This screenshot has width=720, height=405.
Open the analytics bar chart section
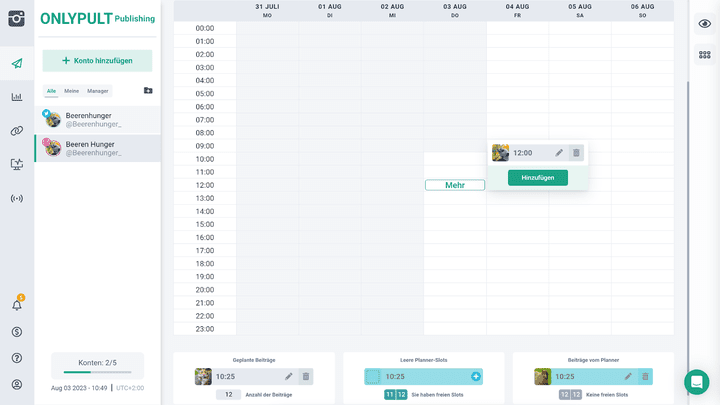click(17, 97)
